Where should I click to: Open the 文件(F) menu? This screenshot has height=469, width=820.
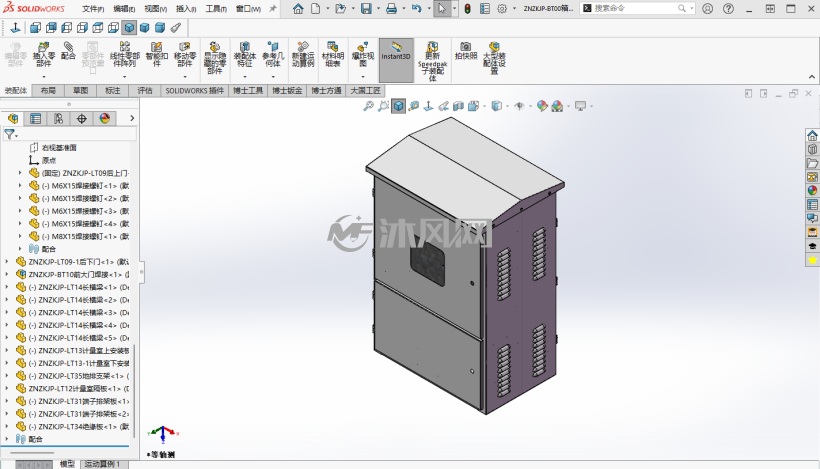(x=93, y=9)
